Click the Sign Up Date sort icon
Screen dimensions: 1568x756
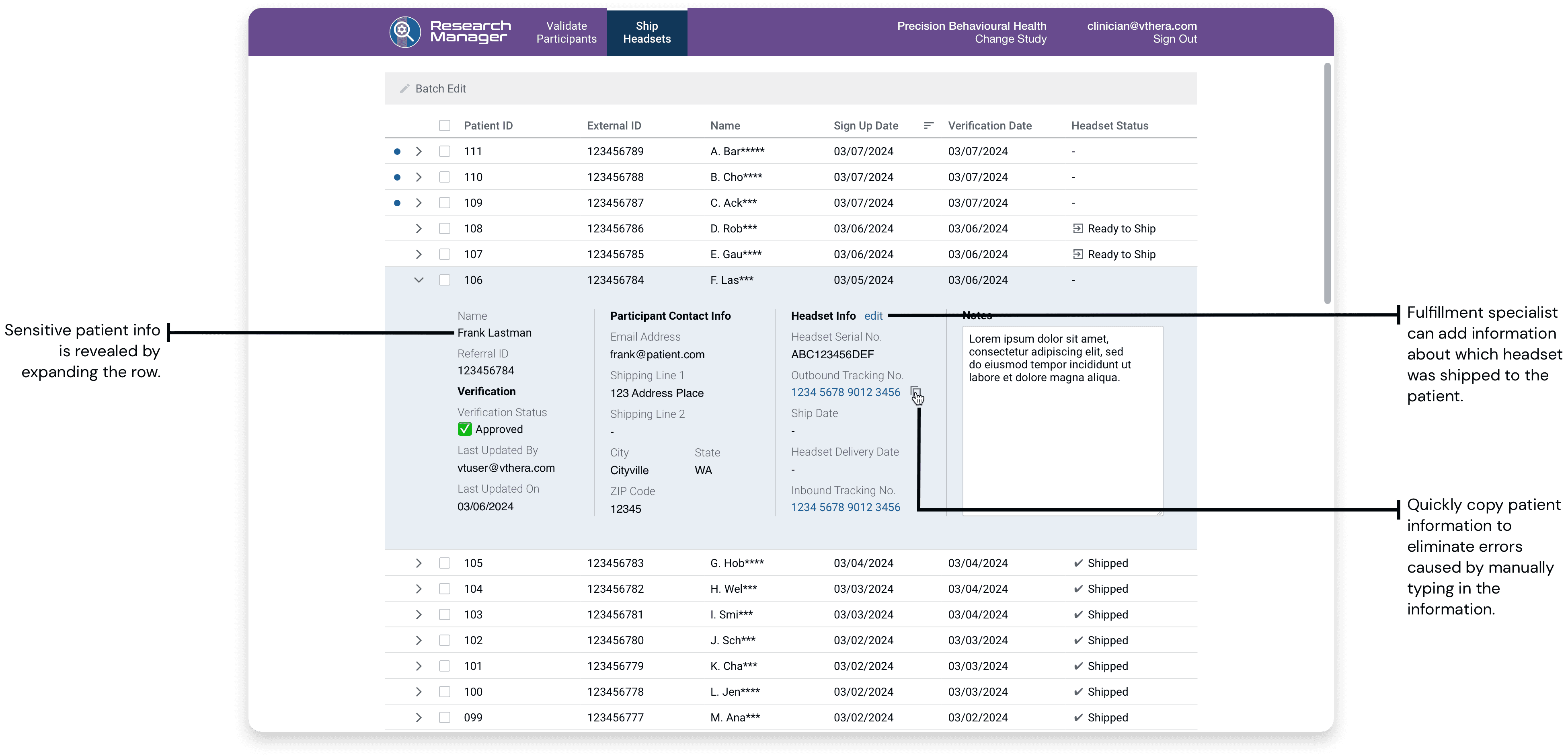pyautogui.click(x=928, y=125)
